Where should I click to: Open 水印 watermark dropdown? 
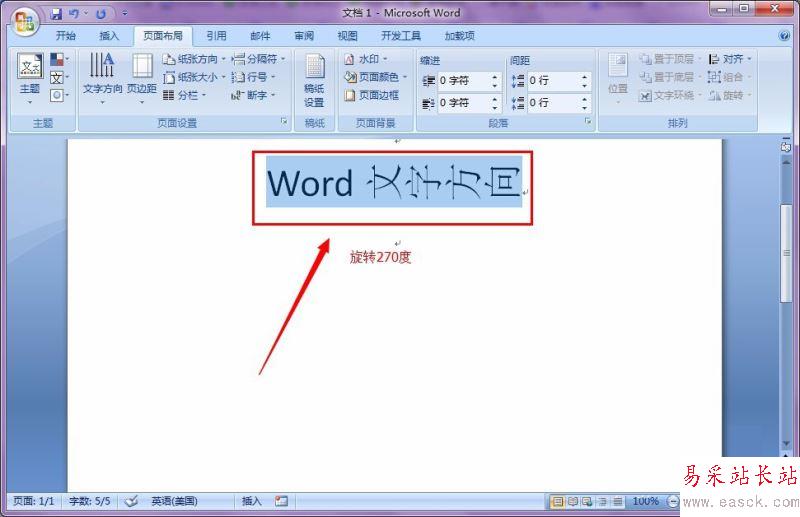[x=366, y=59]
